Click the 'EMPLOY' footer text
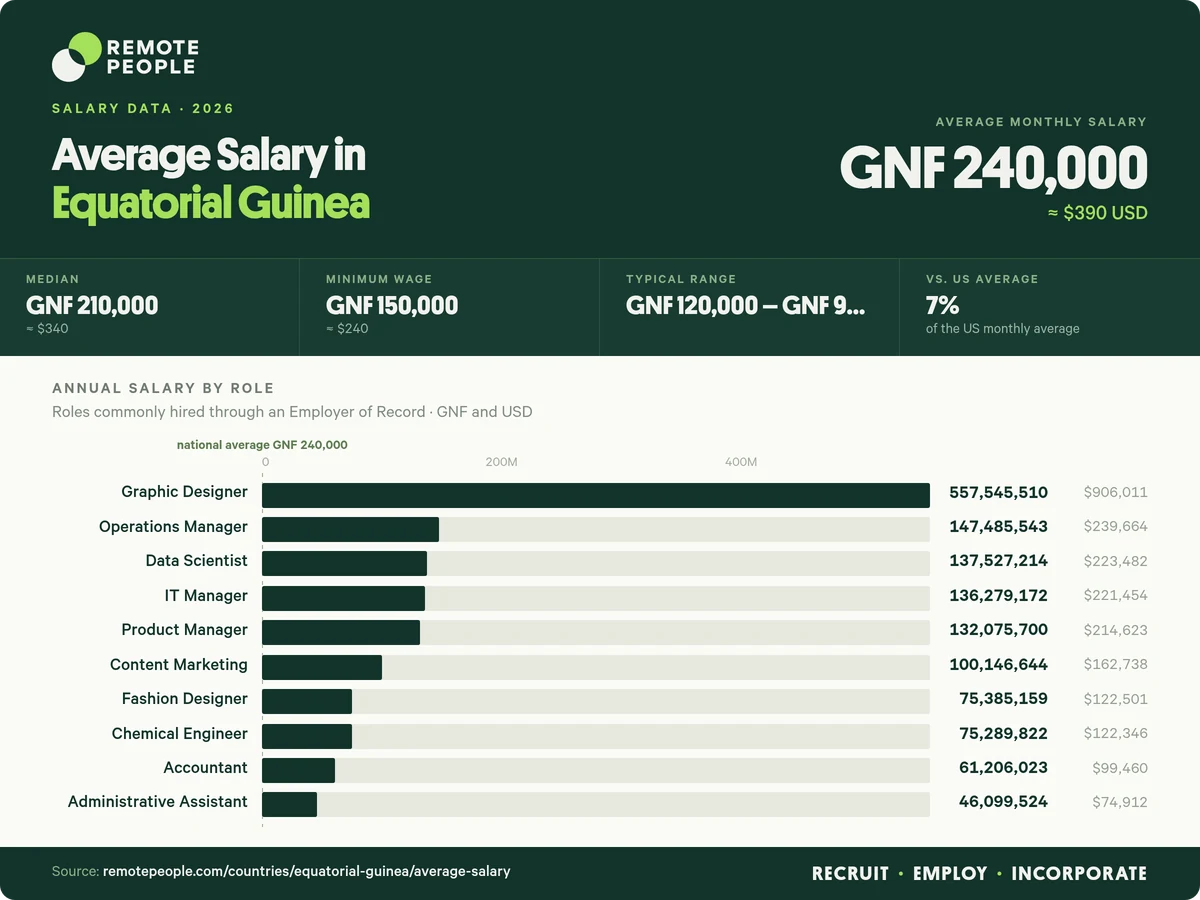Viewport: 1200px width, 900px height. coord(950,873)
